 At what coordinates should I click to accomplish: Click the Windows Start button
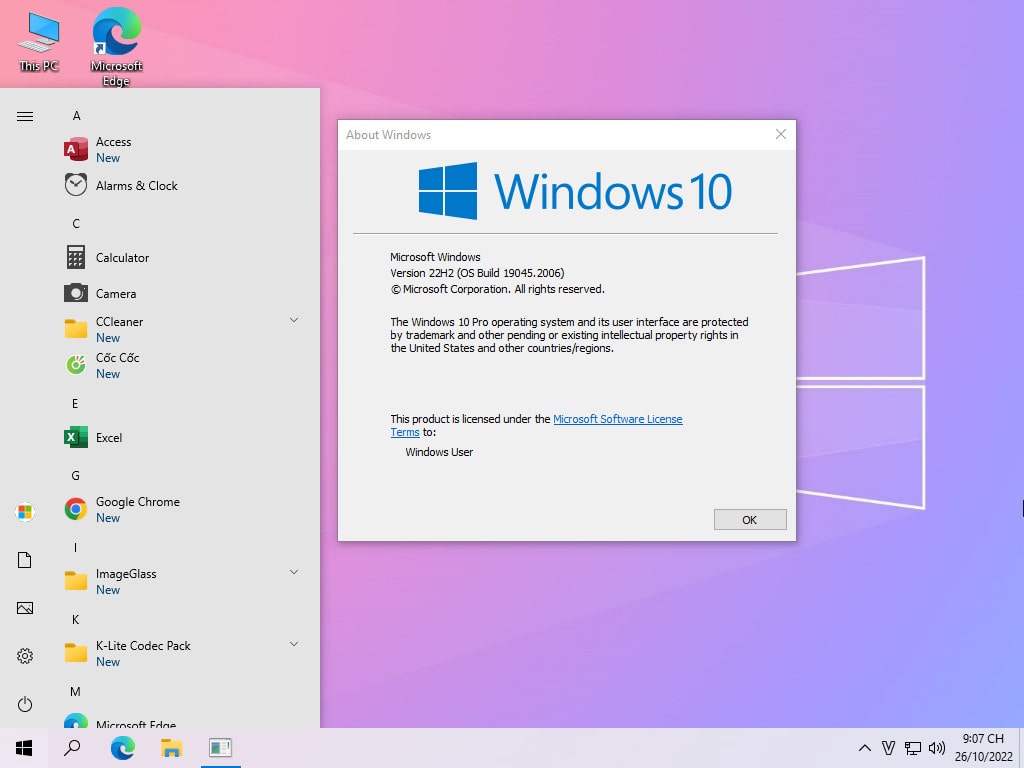pyautogui.click(x=24, y=748)
